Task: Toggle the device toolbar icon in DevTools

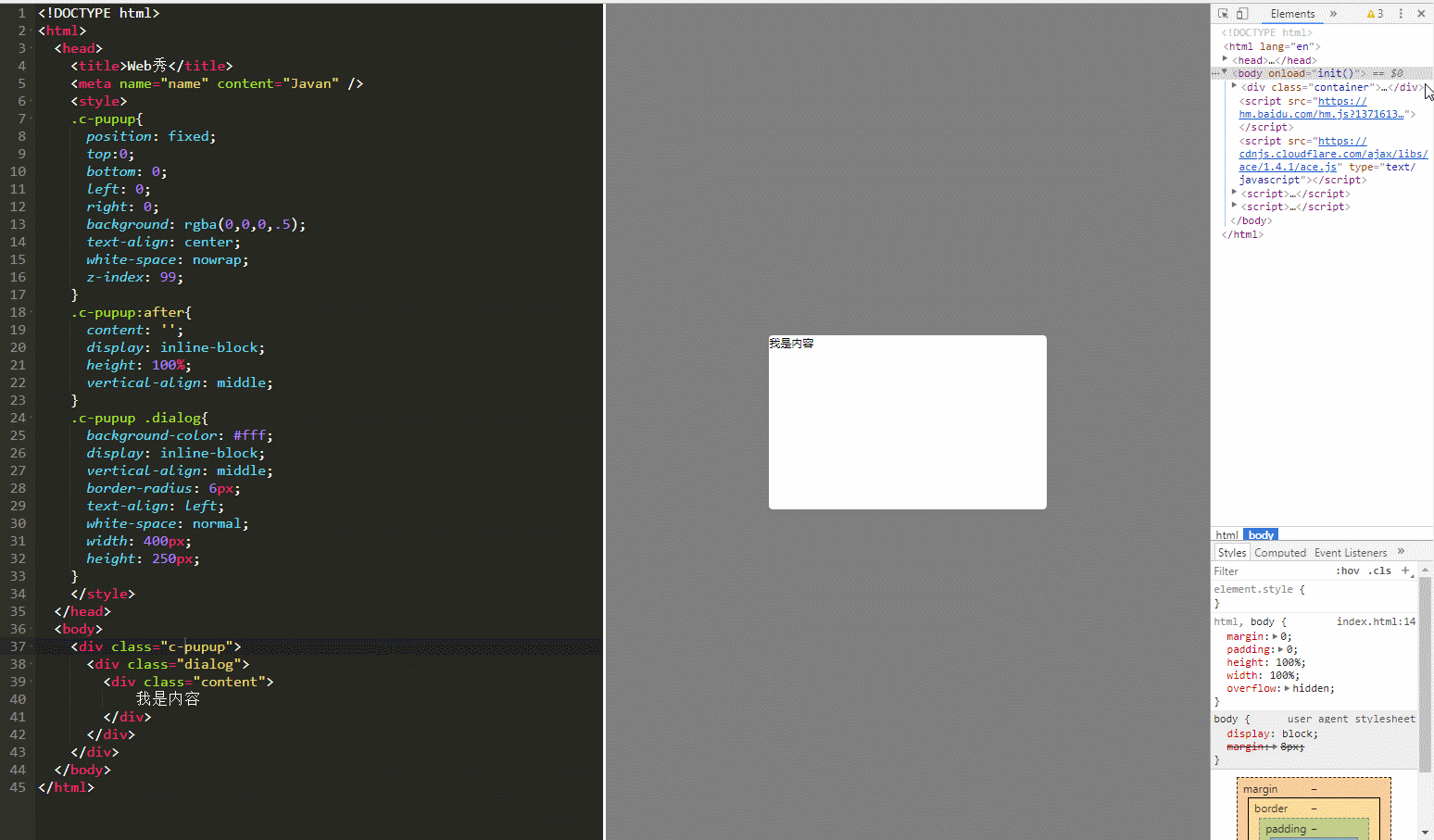Action: coord(1242,14)
